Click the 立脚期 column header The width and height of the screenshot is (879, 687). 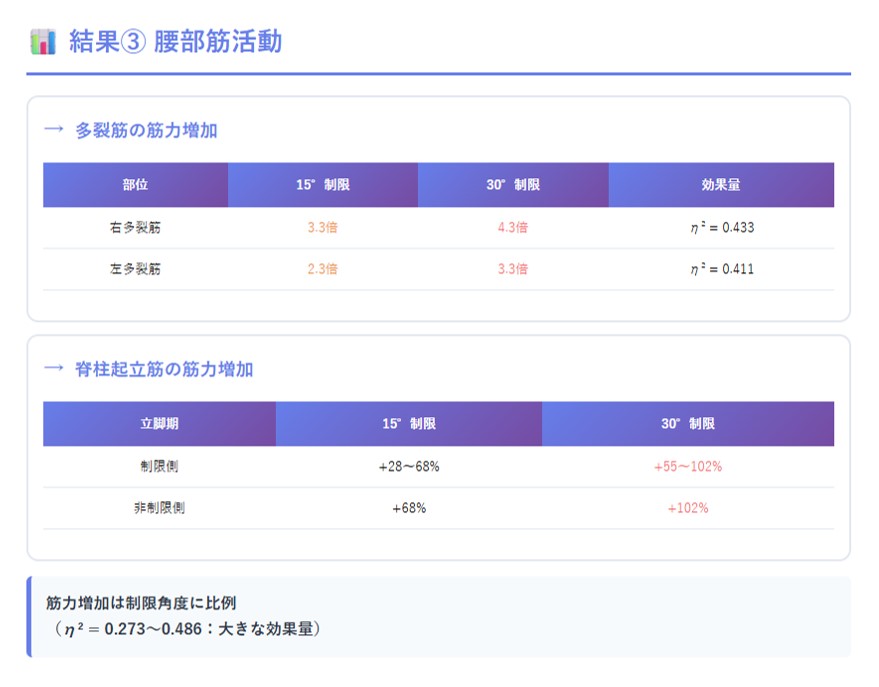[x=159, y=424]
